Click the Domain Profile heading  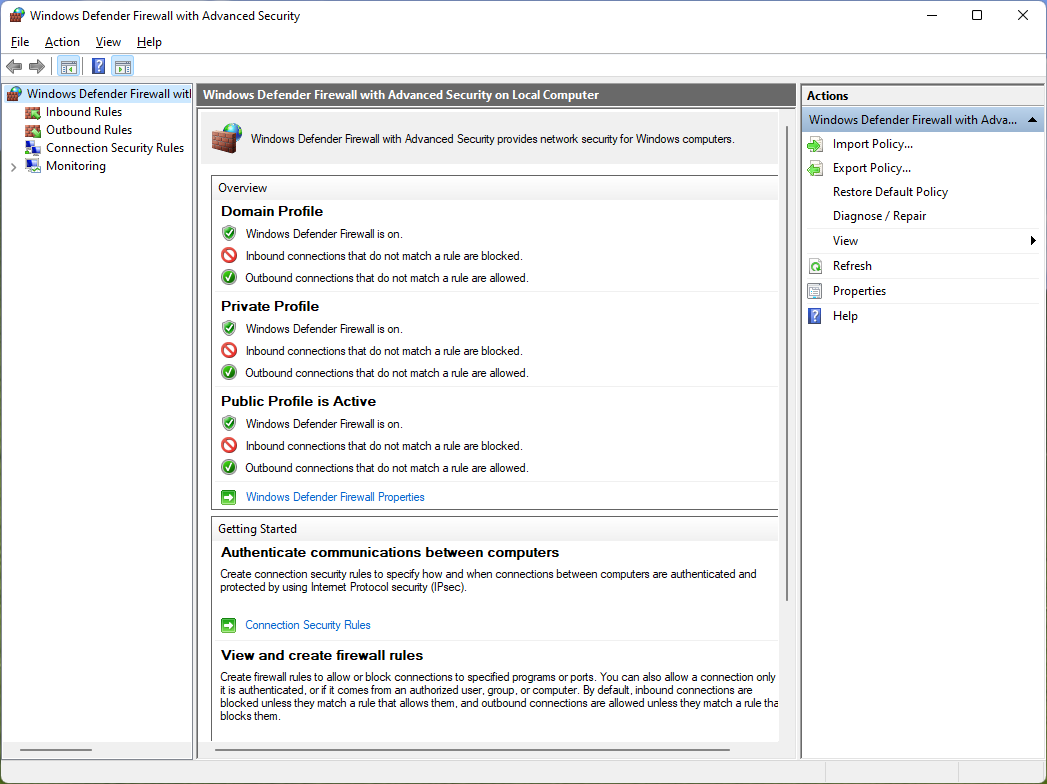click(272, 212)
